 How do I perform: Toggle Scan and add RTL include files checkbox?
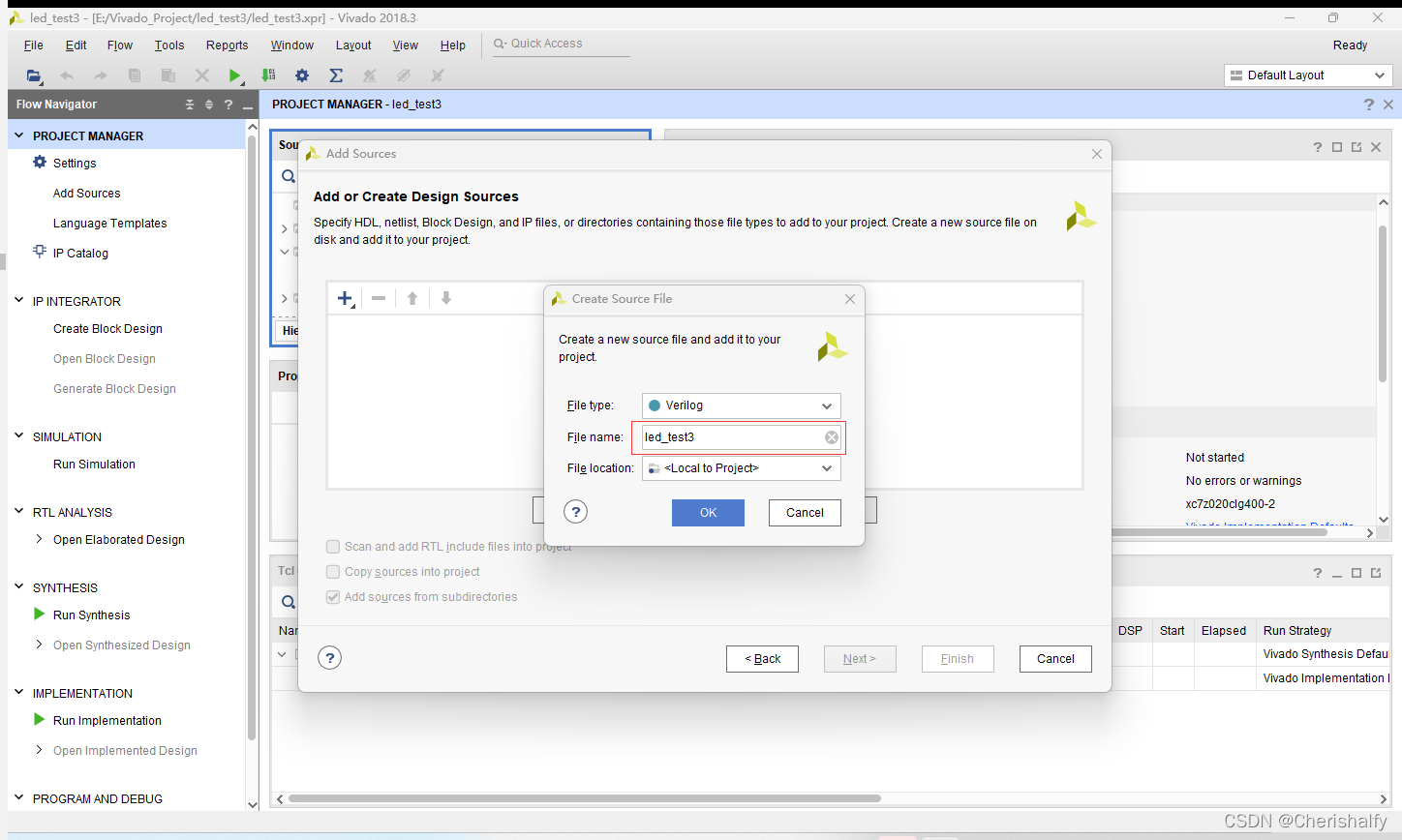[x=333, y=547]
